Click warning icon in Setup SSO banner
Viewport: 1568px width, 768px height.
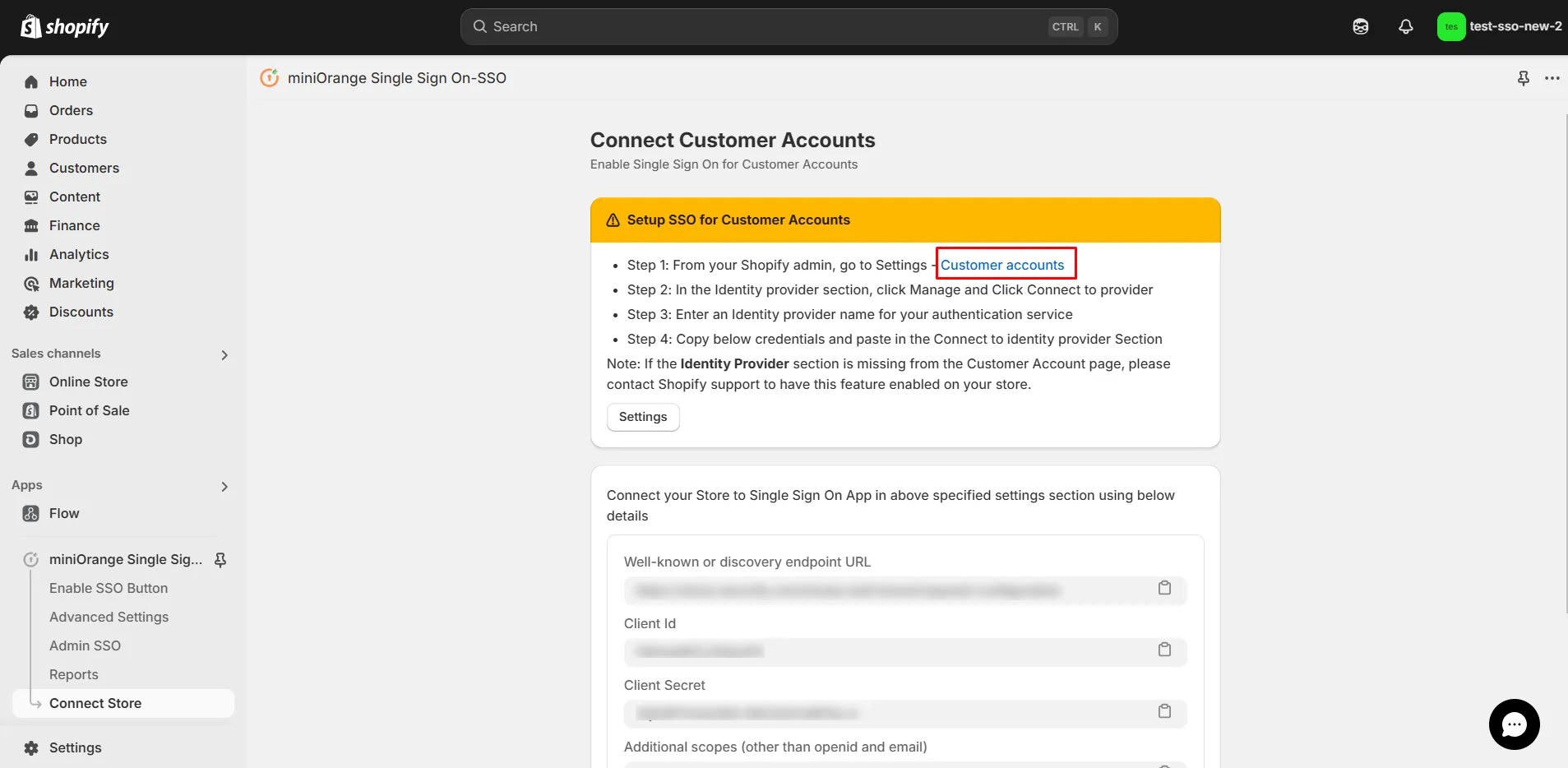click(613, 220)
